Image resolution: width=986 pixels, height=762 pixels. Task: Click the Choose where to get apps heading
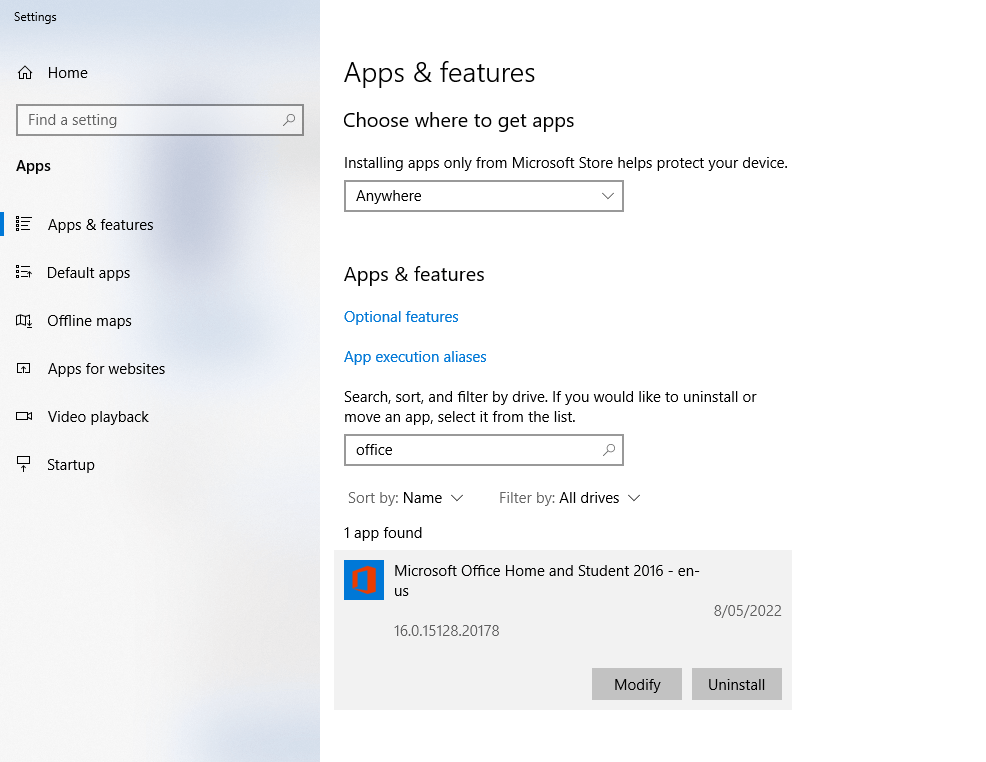pyautogui.click(x=458, y=120)
